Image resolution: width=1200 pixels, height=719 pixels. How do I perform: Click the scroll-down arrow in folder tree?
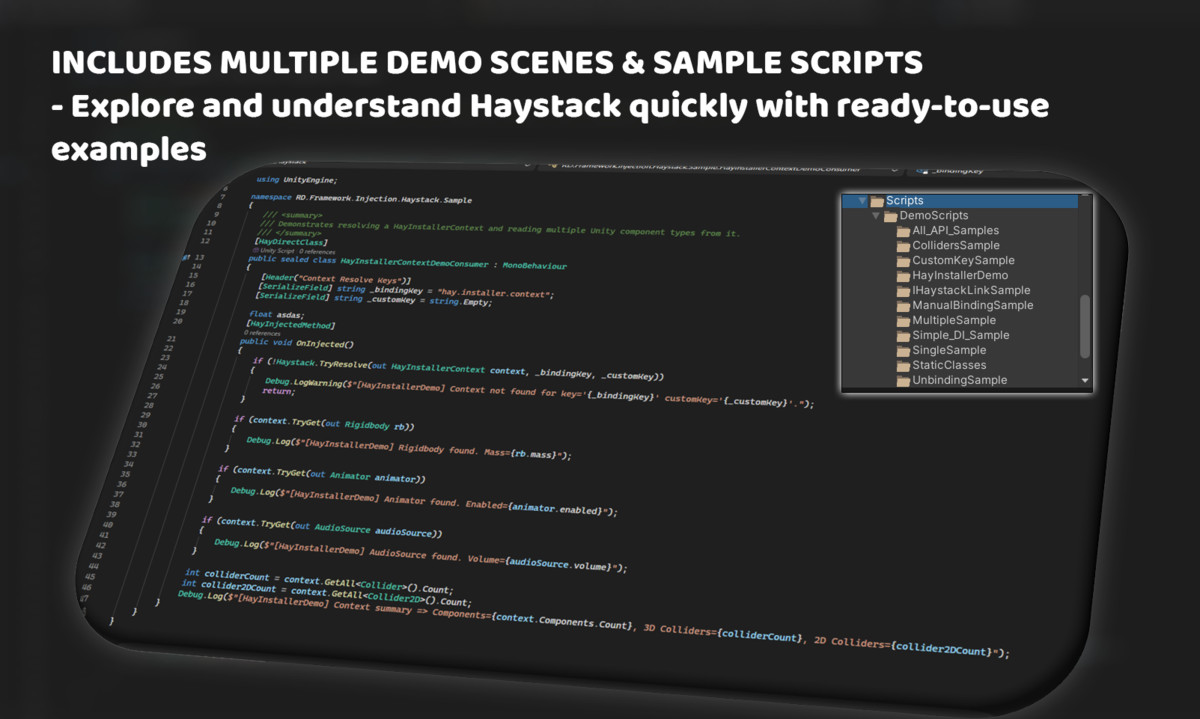point(1085,381)
